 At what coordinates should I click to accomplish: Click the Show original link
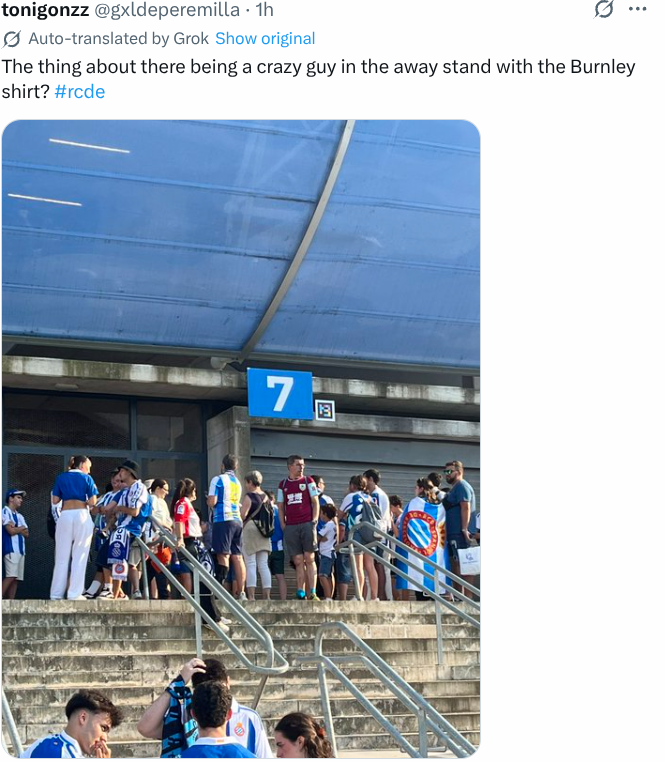coord(265,39)
